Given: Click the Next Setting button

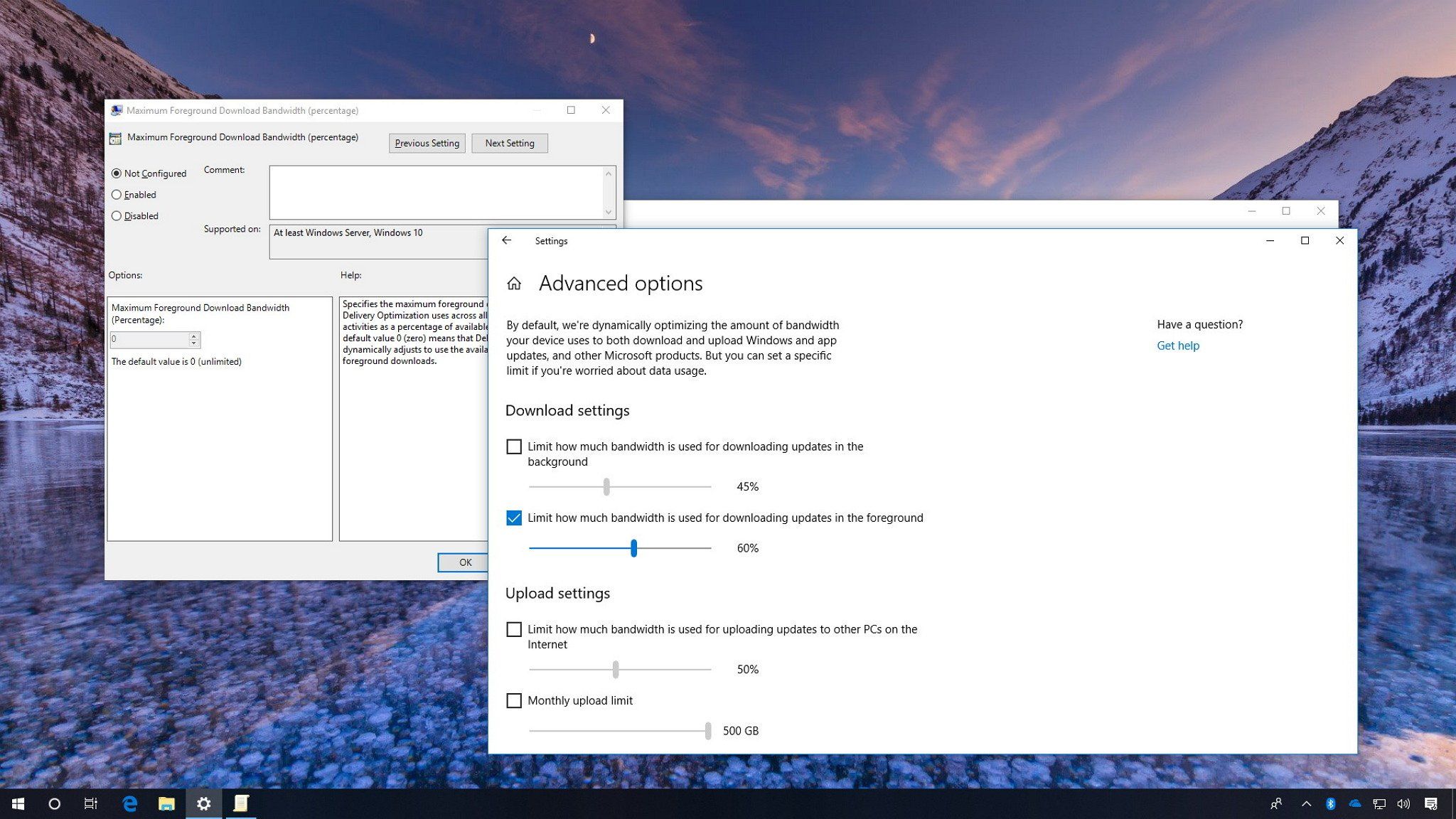Looking at the screenshot, I should [509, 143].
